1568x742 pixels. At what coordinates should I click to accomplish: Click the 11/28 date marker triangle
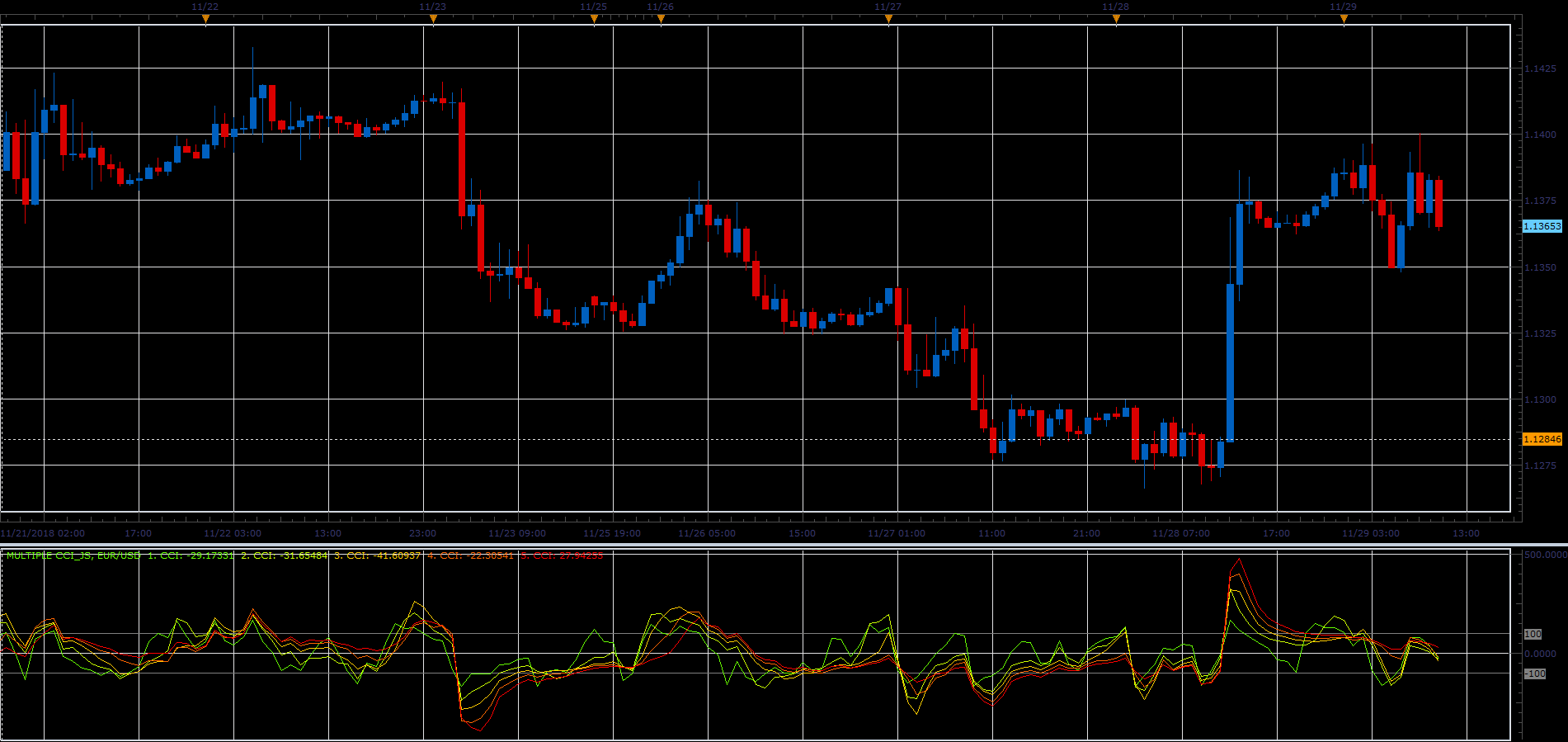click(x=1116, y=19)
